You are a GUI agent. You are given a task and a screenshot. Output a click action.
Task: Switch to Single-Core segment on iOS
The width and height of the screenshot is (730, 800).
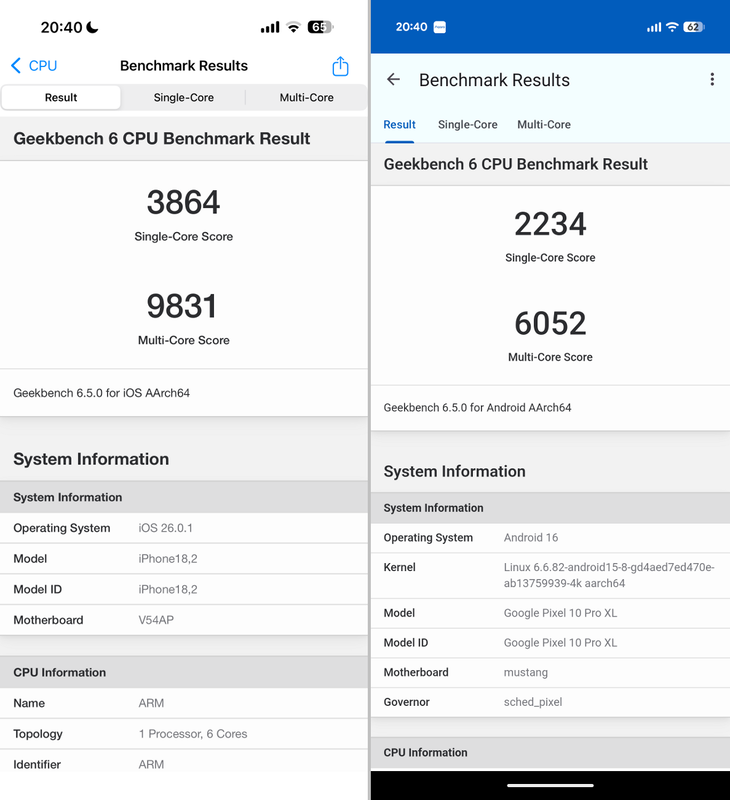point(184,97)
